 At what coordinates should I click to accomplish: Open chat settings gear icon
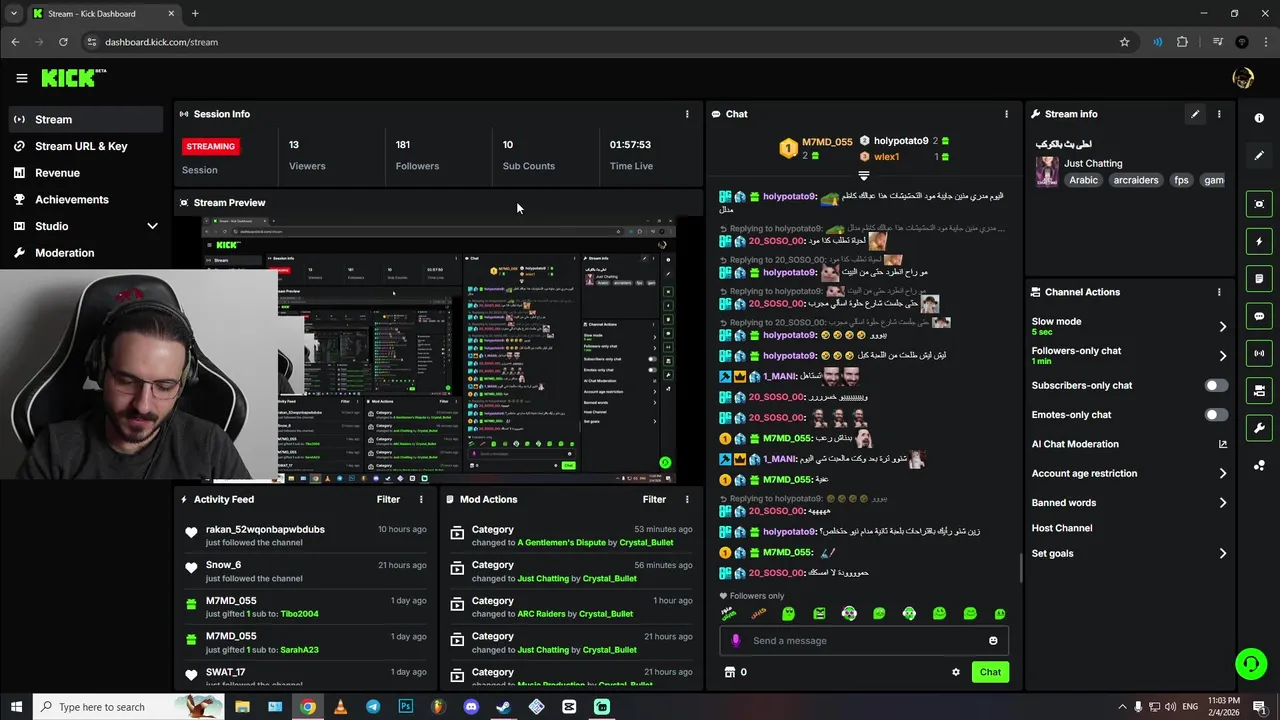956,672
